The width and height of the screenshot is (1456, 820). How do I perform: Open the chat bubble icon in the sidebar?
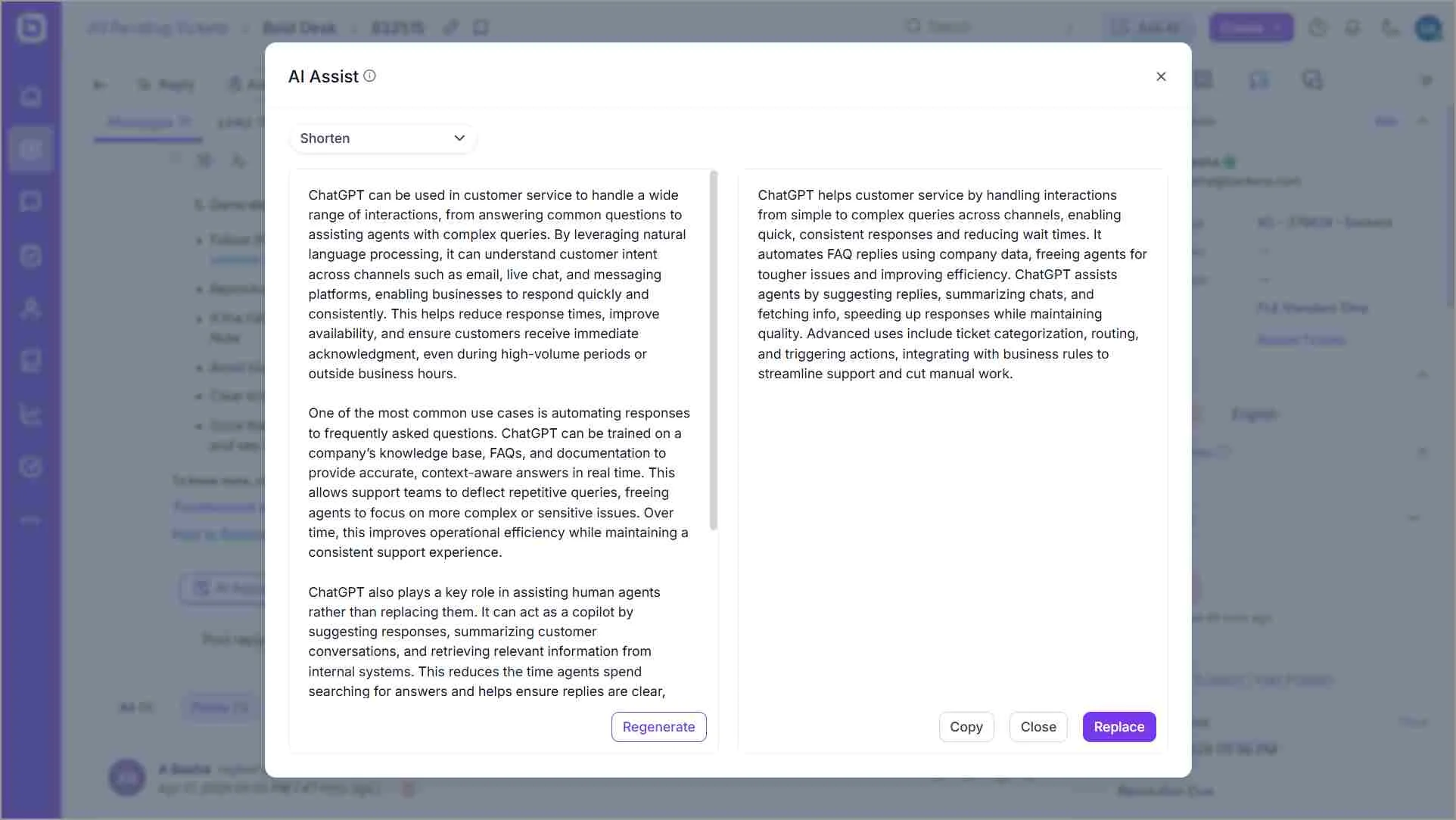(31, 202)
